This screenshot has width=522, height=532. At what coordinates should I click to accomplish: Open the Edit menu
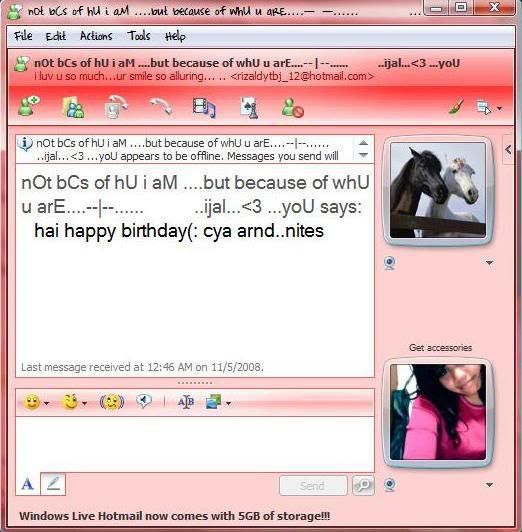coord(56,36)
